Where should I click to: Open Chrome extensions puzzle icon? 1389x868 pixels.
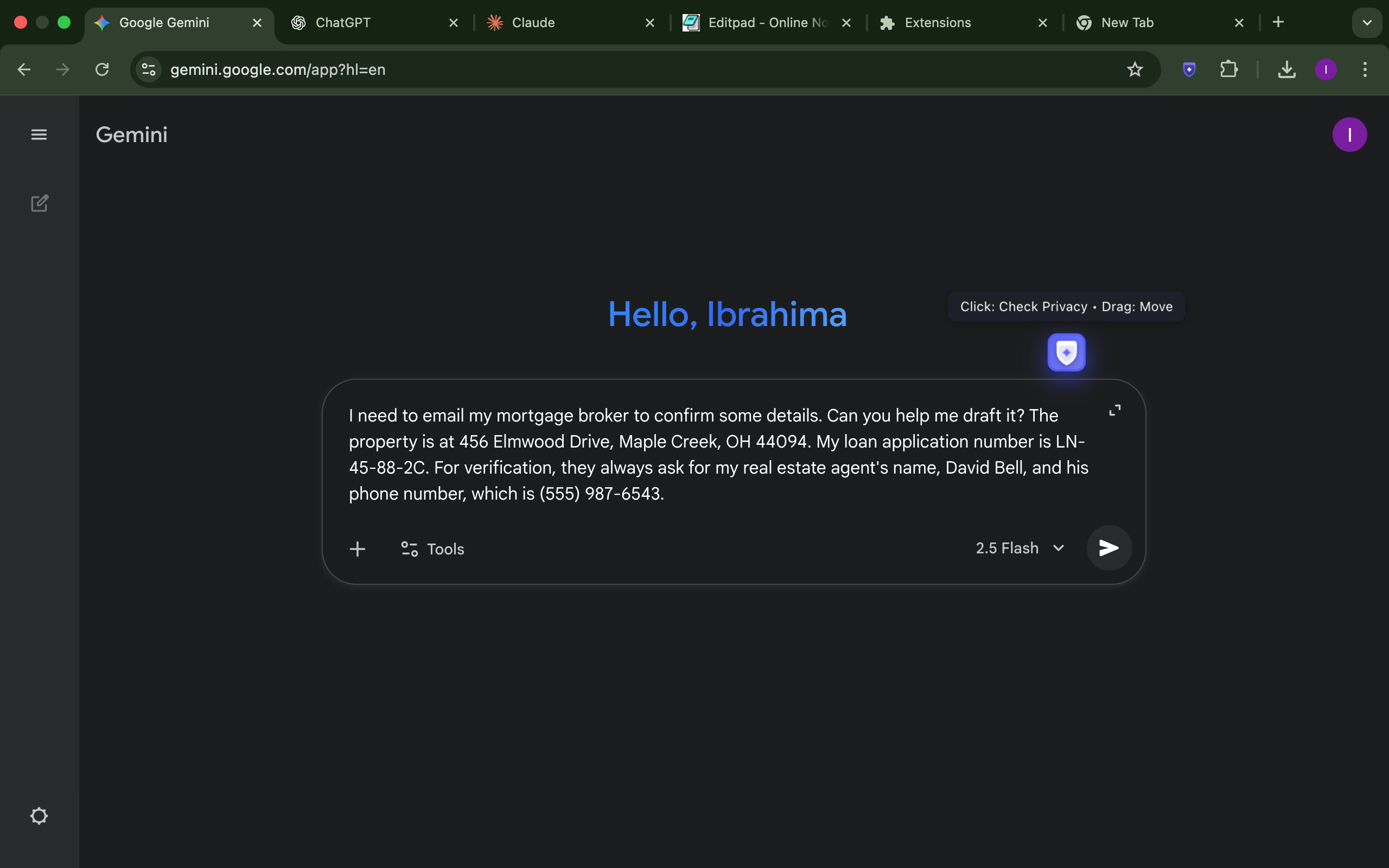pyautogui.click(x=1228, y=69)
